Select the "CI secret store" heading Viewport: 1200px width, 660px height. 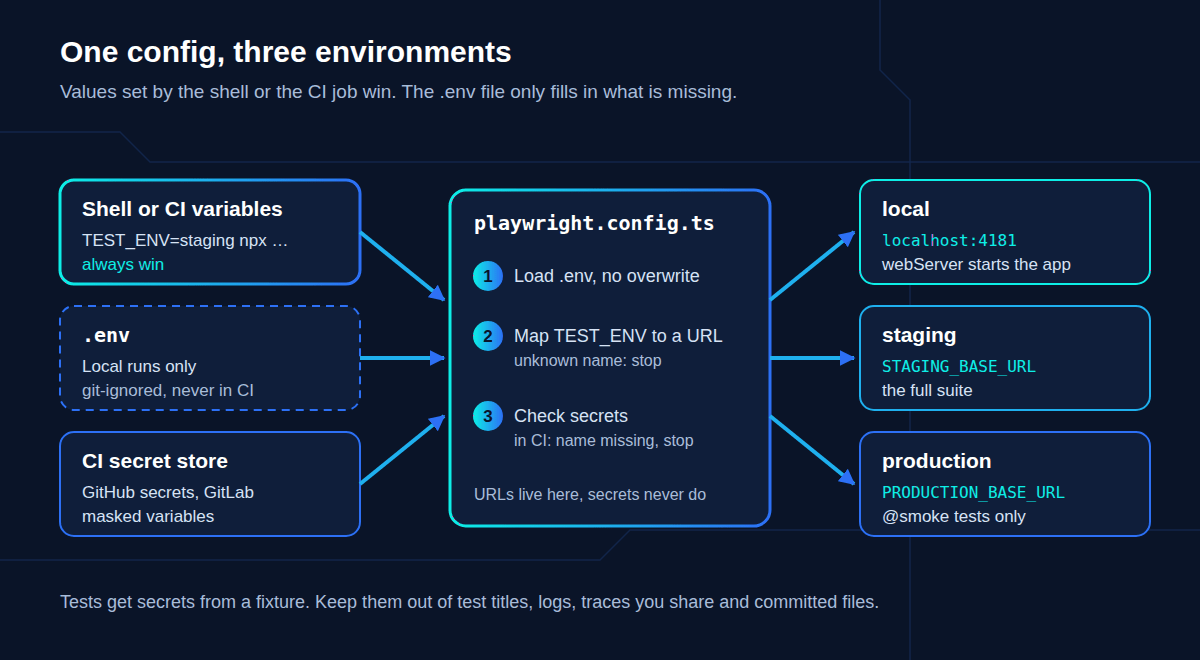[155, 461]
